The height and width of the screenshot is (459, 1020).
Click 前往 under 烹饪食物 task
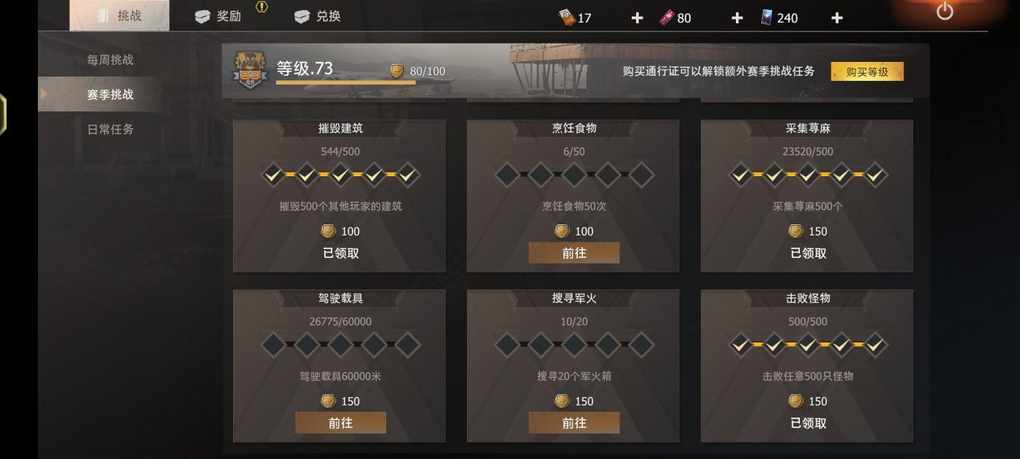click(x=574, y=253)
